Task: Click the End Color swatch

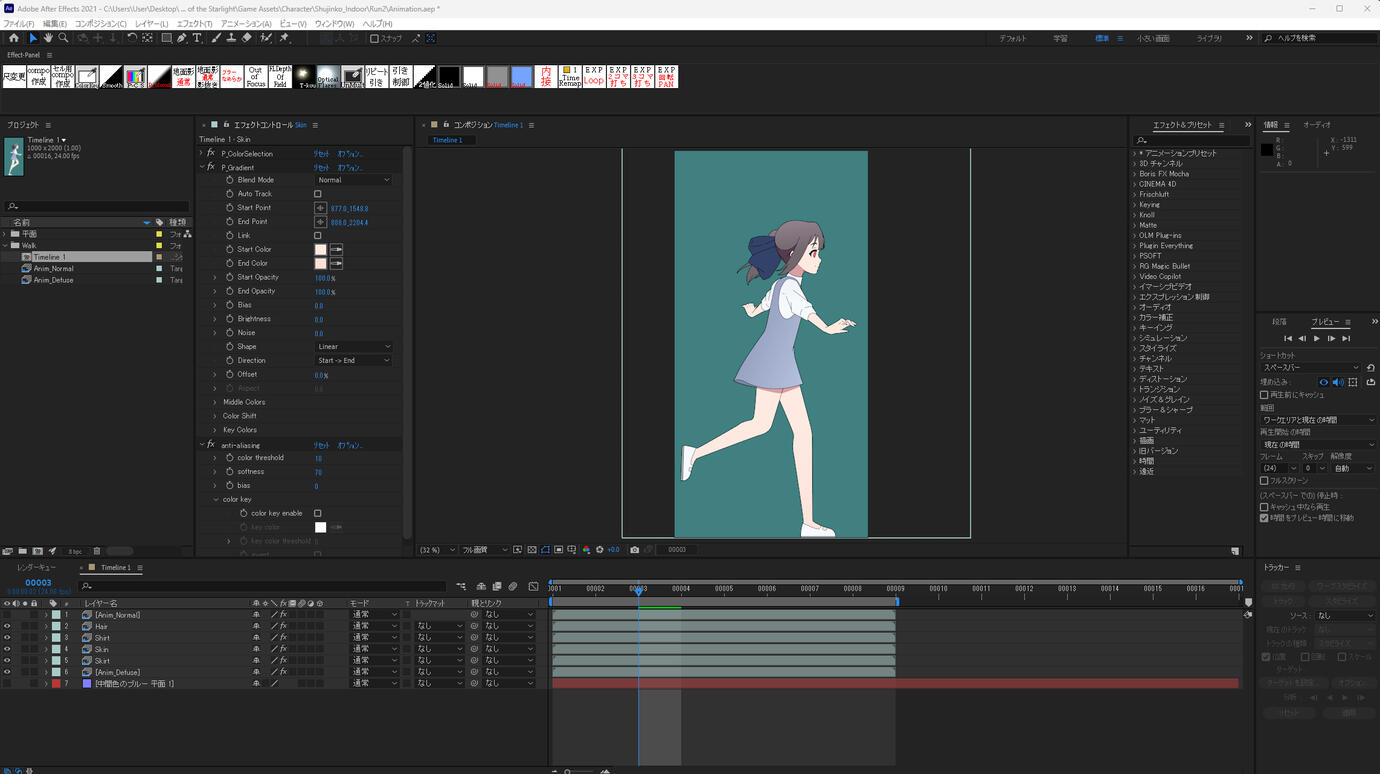Action: pyautogui.click(x=320, y=264)
